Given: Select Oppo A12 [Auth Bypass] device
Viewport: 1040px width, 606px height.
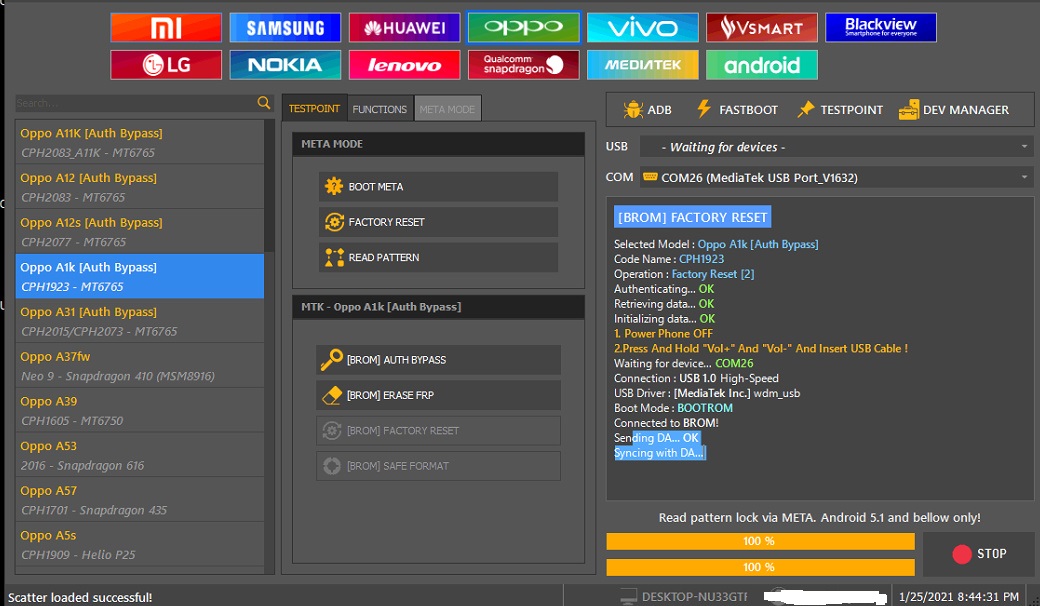Looking at the screenshot, I should coord(140,187).
